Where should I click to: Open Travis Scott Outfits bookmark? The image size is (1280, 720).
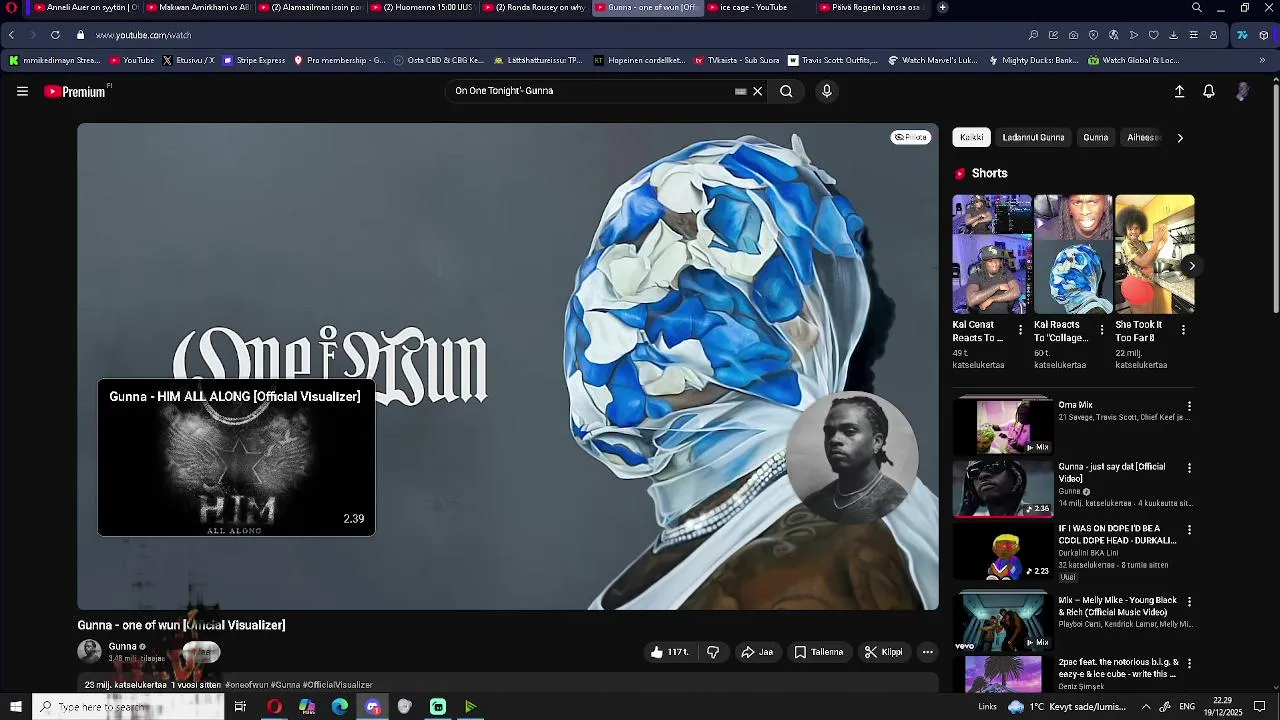[833, 60]
